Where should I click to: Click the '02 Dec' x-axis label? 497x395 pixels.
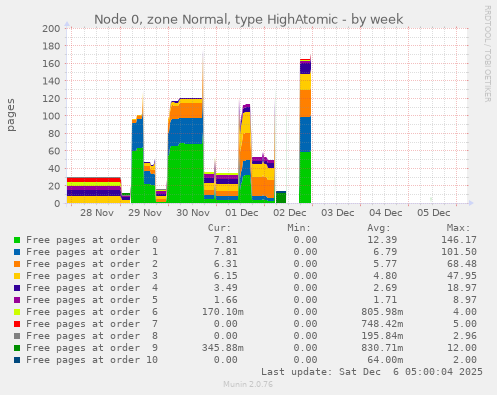click(290, 213)
